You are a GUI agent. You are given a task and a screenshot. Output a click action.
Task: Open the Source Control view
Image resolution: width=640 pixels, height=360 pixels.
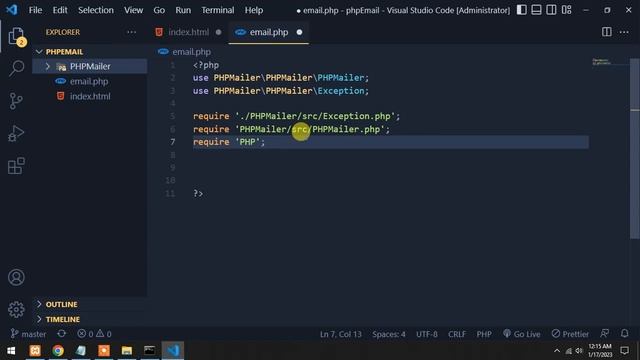click(16, 101)
